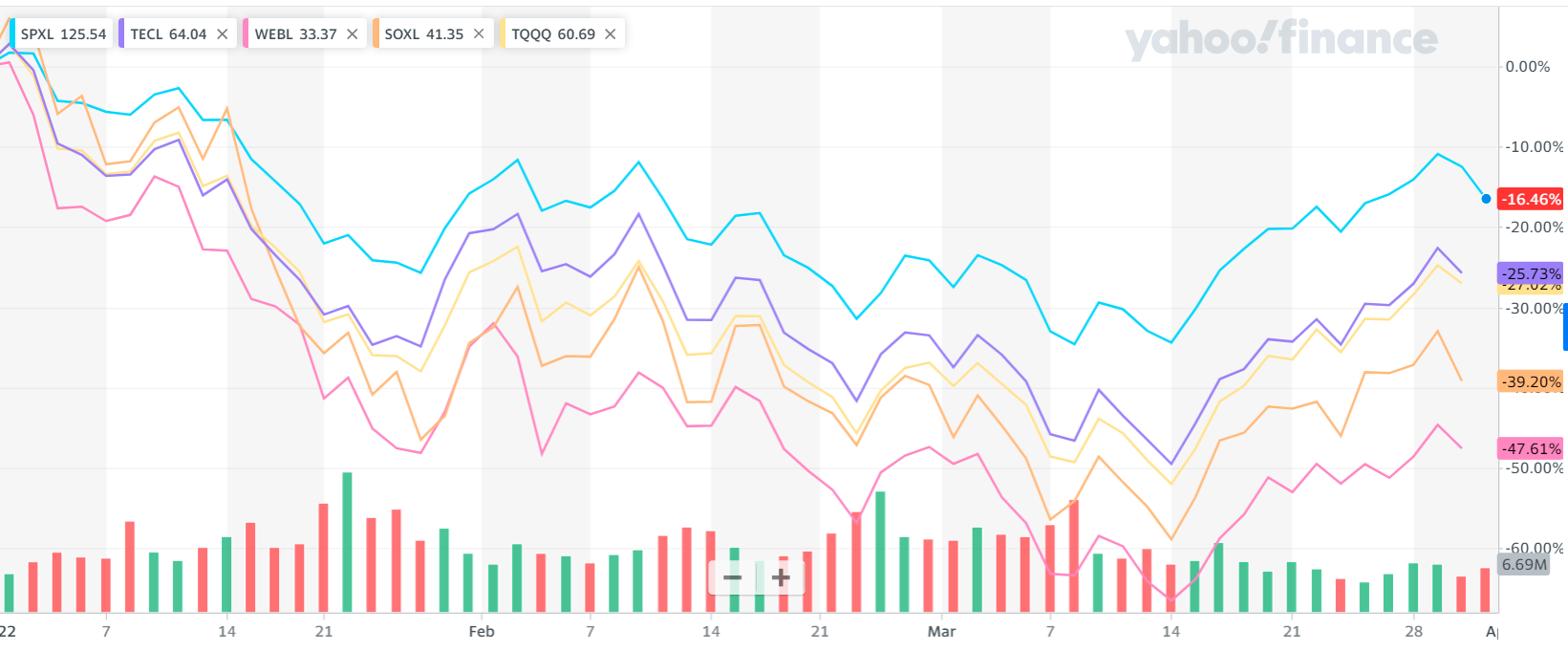Image resolution: width=1568 pixels, height=651 pixels.
Task: Select the SPXL 125.54 legend chip
Action: pos(63,34)
